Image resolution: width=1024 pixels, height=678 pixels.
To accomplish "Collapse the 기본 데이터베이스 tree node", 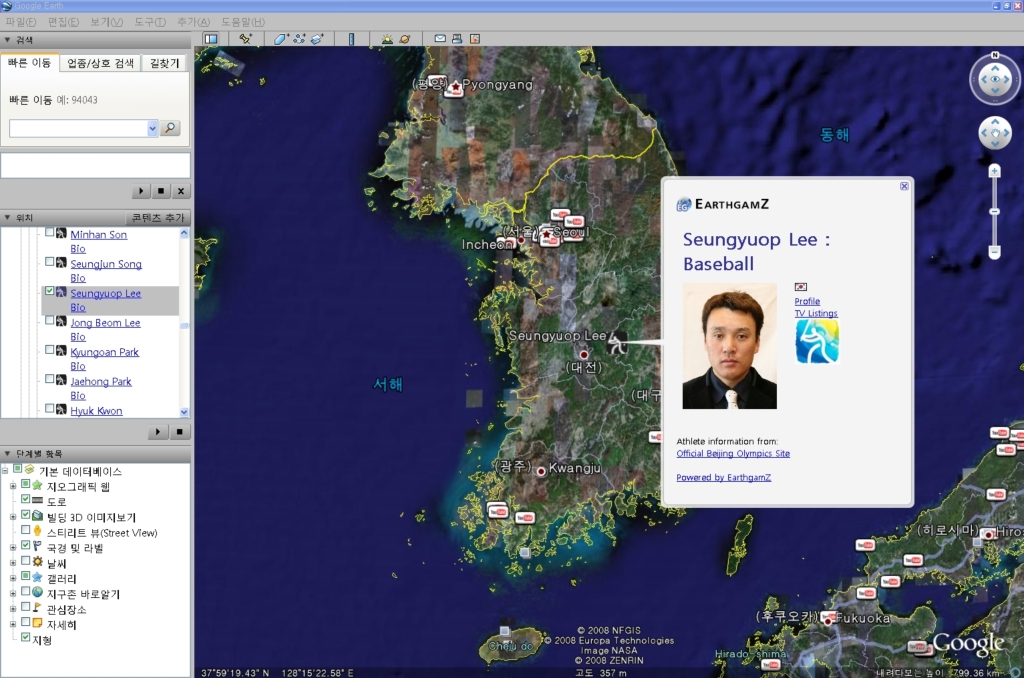I will [5, 470].
